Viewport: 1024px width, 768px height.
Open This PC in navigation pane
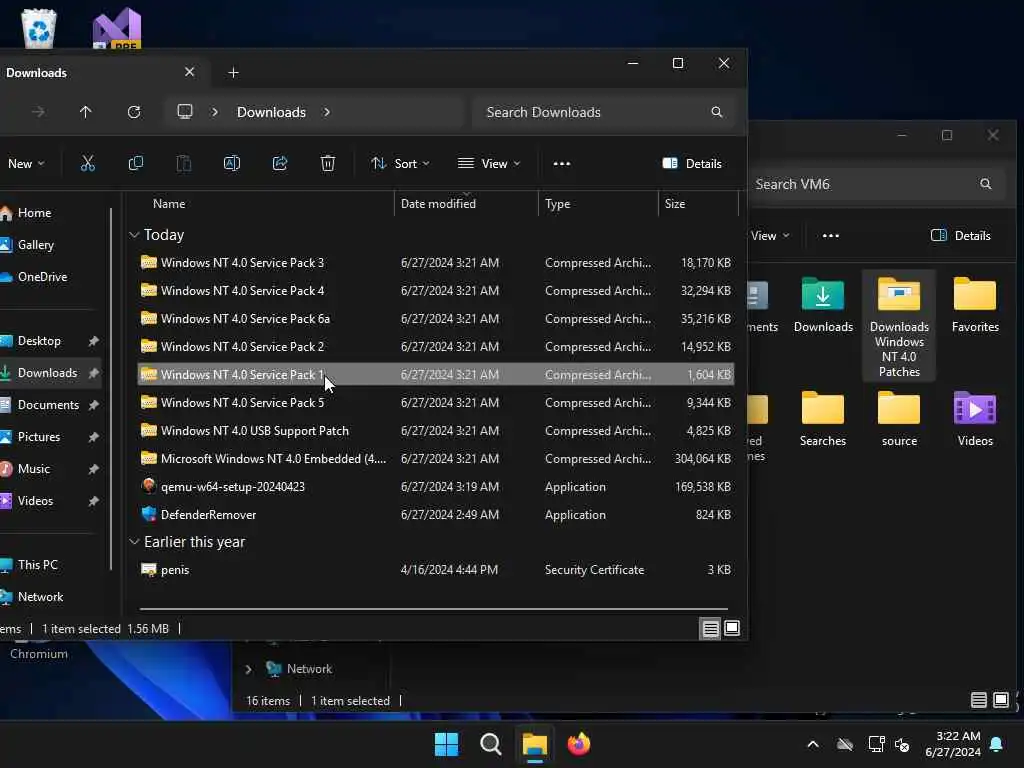pyautogui.click(x=37, y=564)
